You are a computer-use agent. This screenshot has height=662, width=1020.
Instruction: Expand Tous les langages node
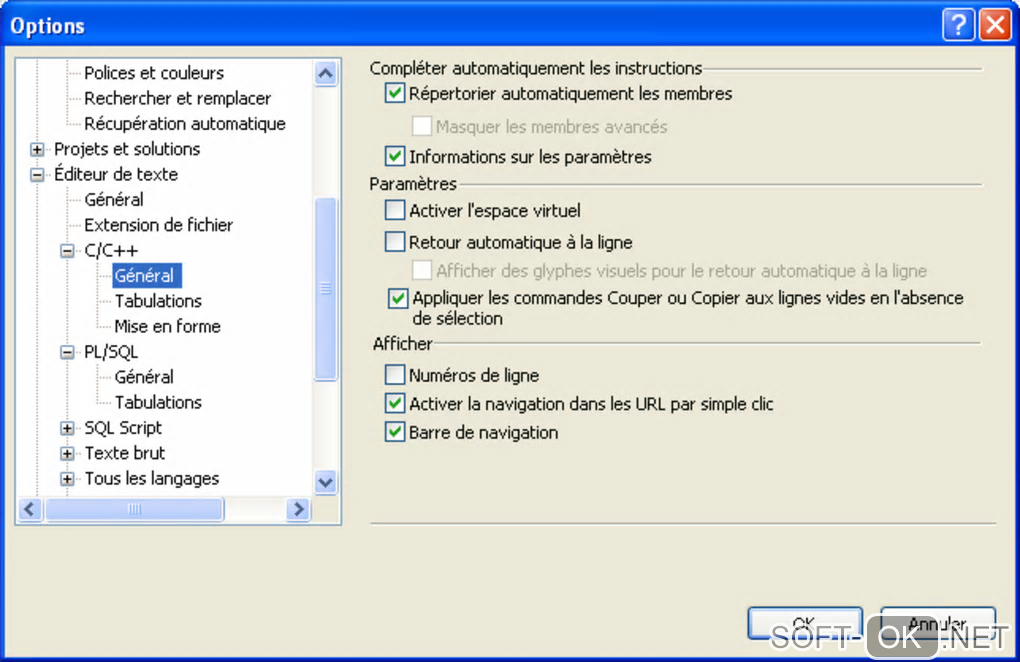[68, 479]
